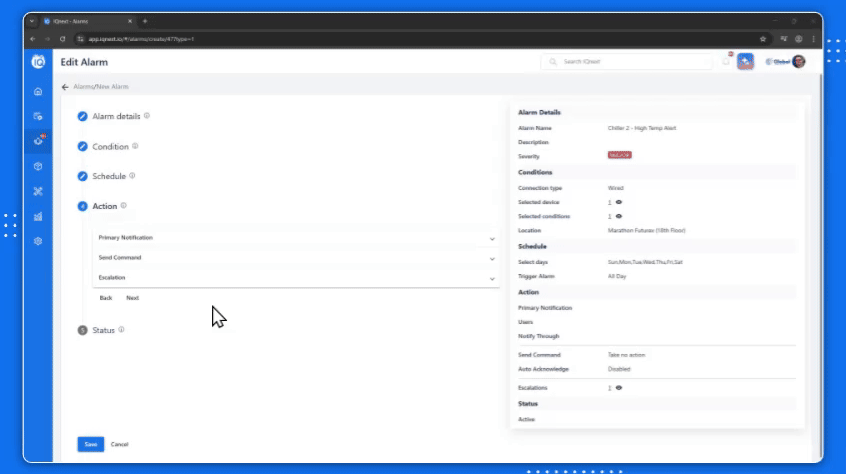Image resolution: width=846 pixels, height=474 pixels.
Task: View Escalations with the eye icon
Action: point(619,388)
